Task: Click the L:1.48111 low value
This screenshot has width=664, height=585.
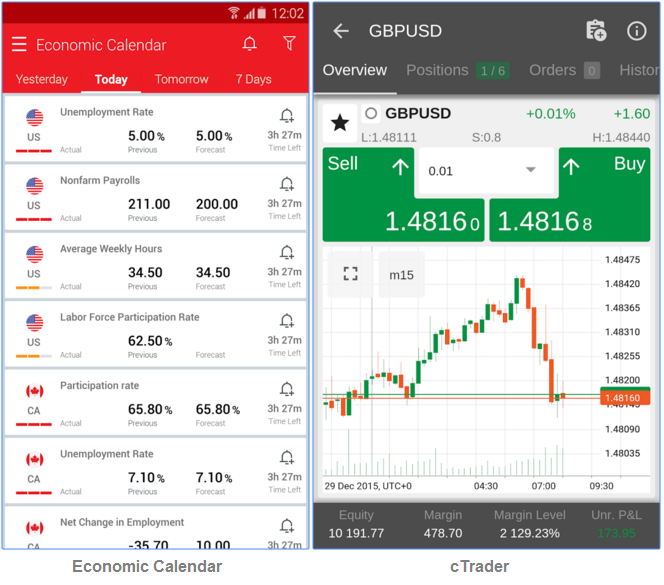Action: tap(389, 137)
